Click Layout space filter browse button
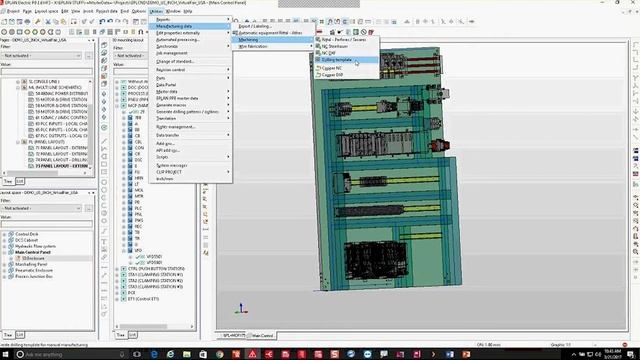The width and height of the screenshot is (640, 360). pyautogui.click(x=89, y=208)
